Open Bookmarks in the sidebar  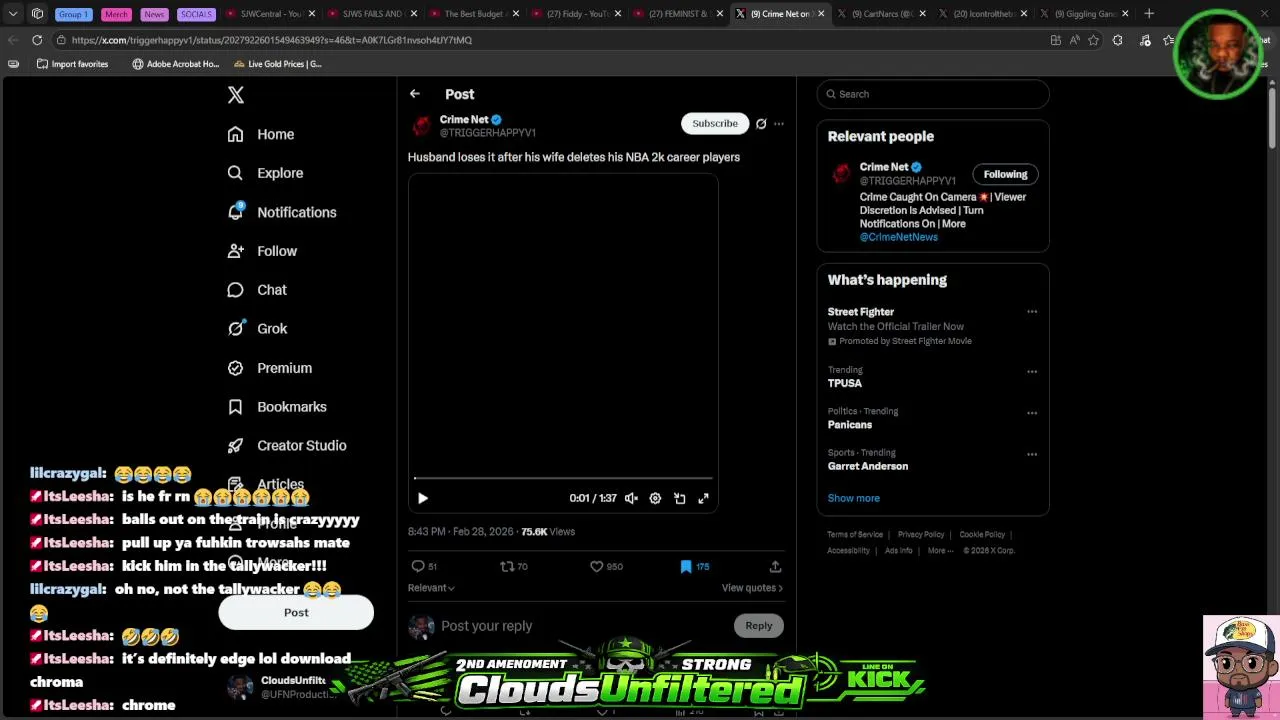click(277, 407)
